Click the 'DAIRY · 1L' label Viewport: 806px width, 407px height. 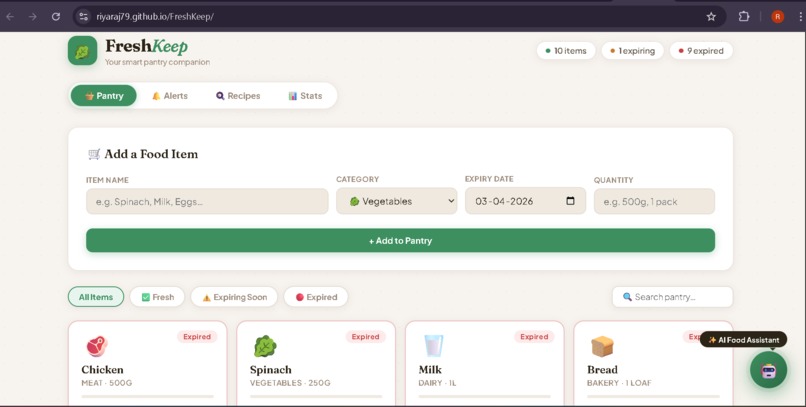pyautogui.click(x=437, y=383)
